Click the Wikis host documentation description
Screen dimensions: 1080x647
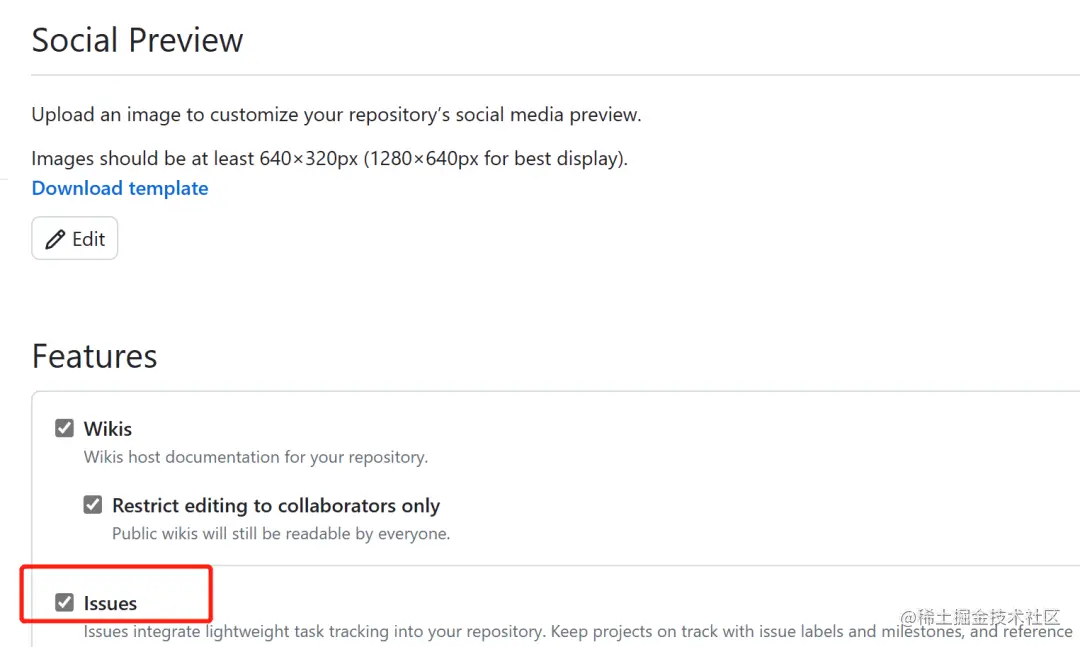(x=255, y=457)
